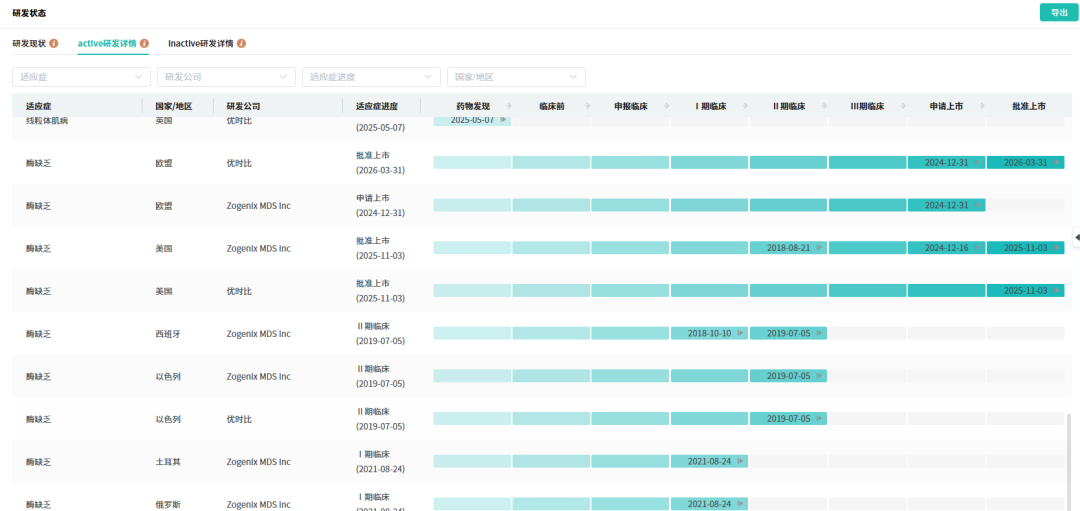Click flag icon on the 2018-08-21 milestone
Screen dimensions: 1080x511
click(x=819, y=248)
